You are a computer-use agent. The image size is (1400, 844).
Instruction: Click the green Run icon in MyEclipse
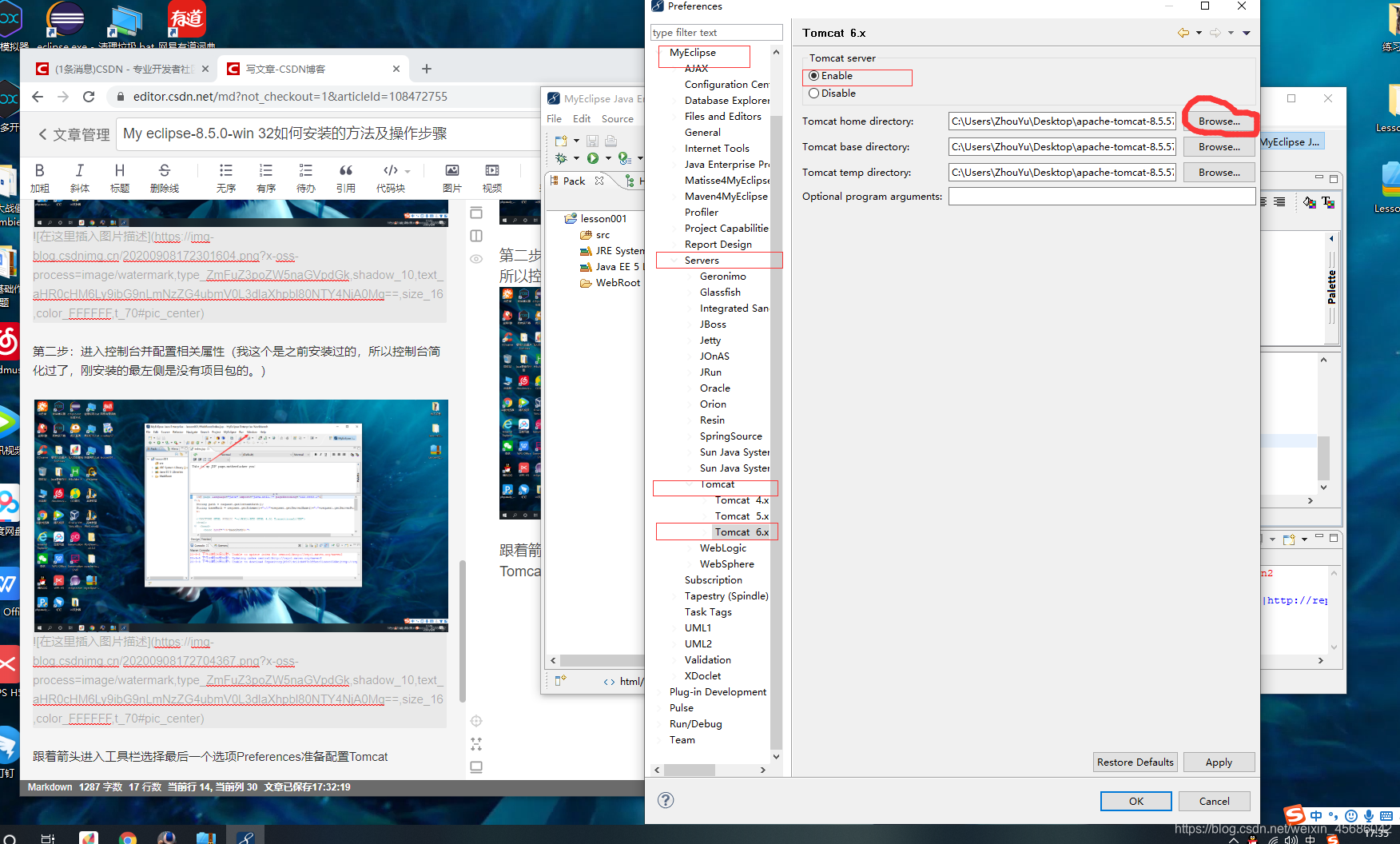click(x=593, y=158)
